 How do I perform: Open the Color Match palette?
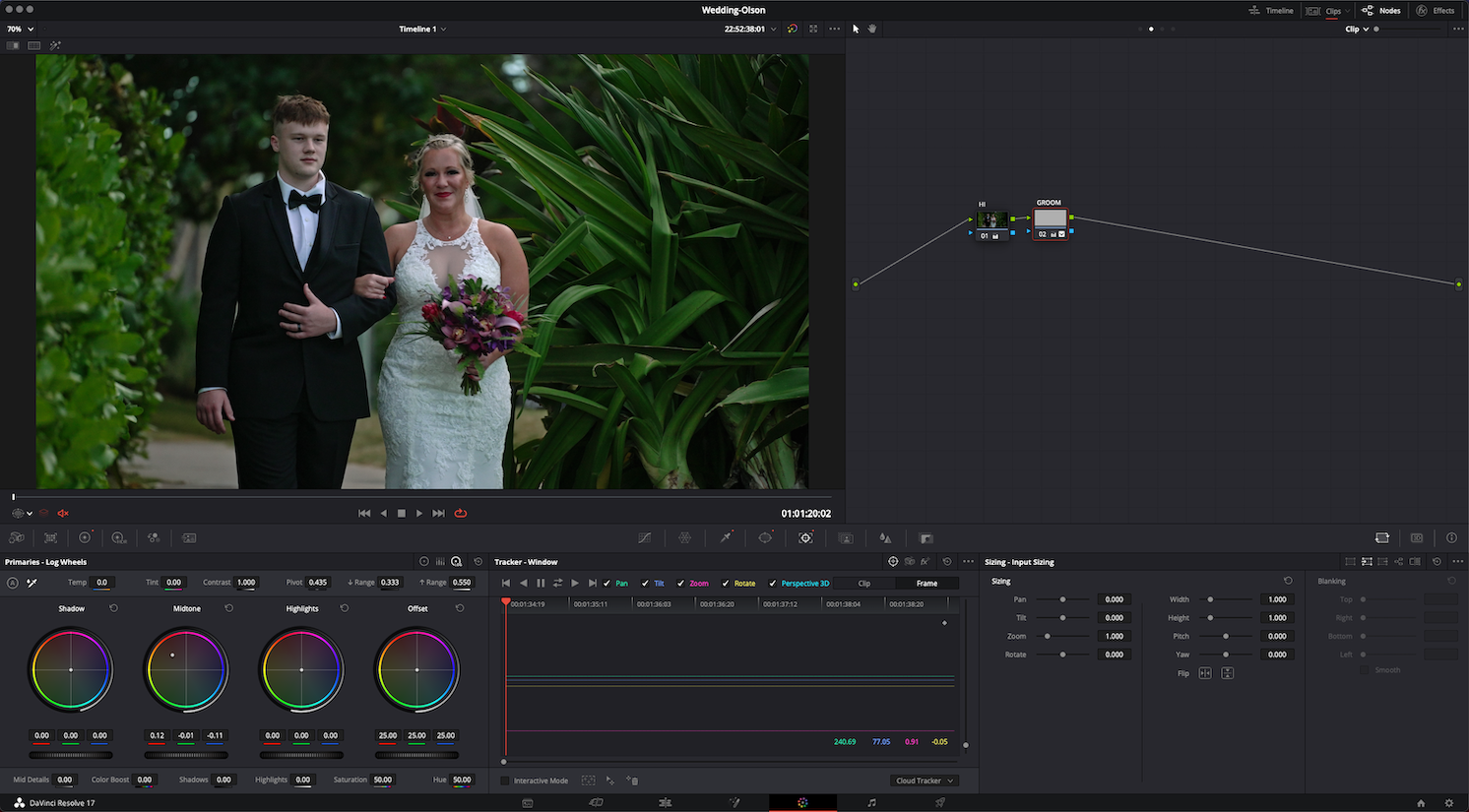click(50, 538)
